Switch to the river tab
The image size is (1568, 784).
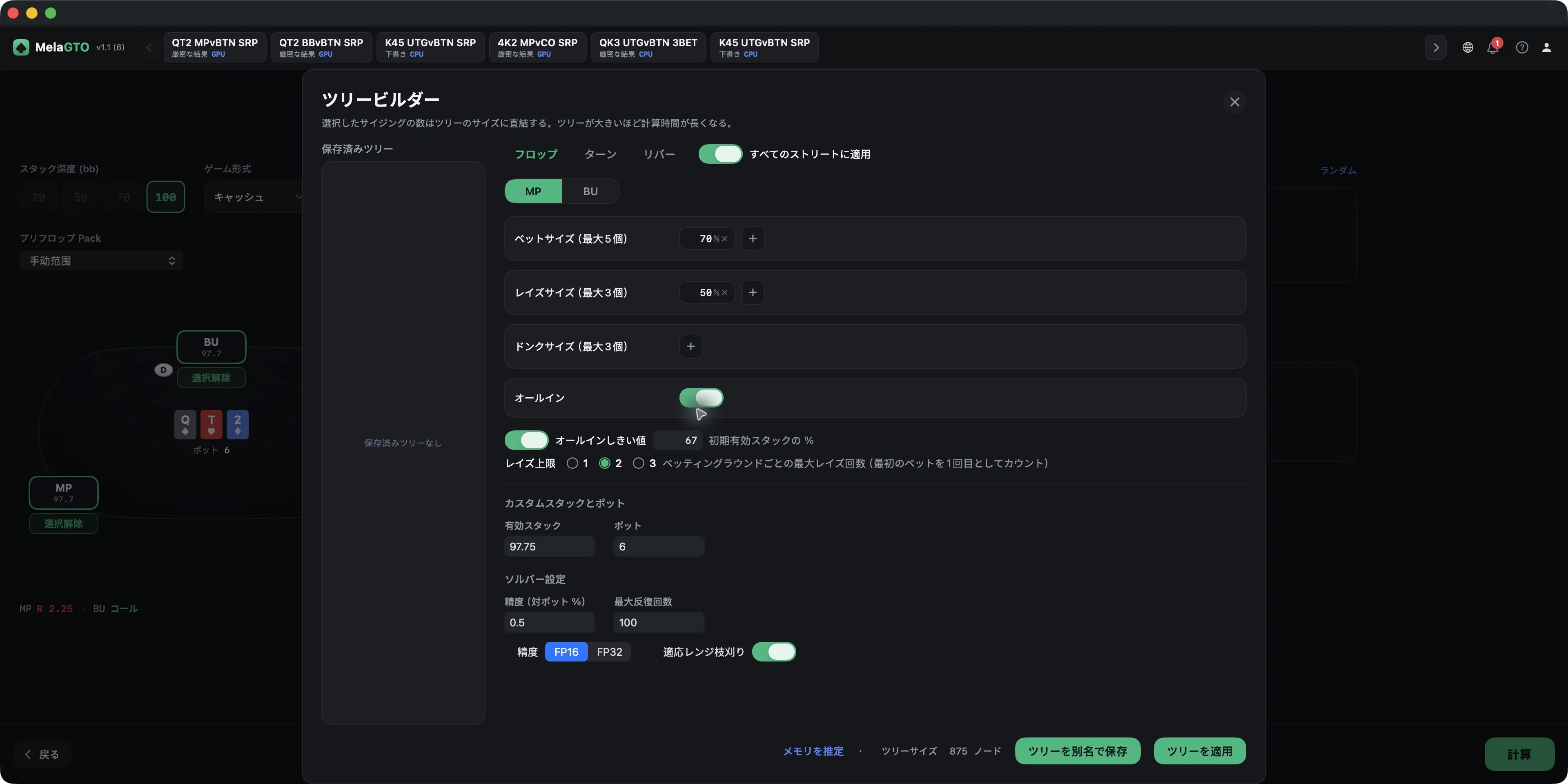point(659,154)
